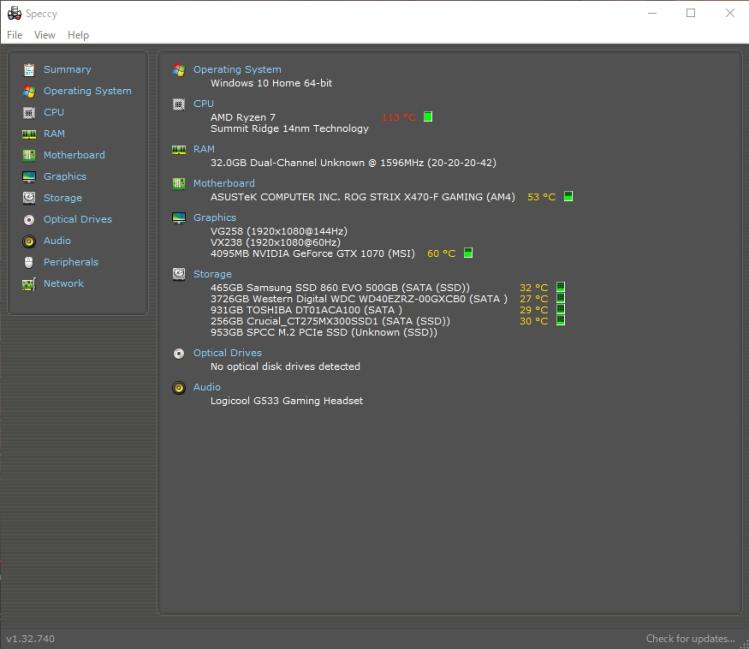This screenshot has width=749, height=649.
Task: Click the GTX 1070 temperature indicator square
Action: tap(468, 253)
